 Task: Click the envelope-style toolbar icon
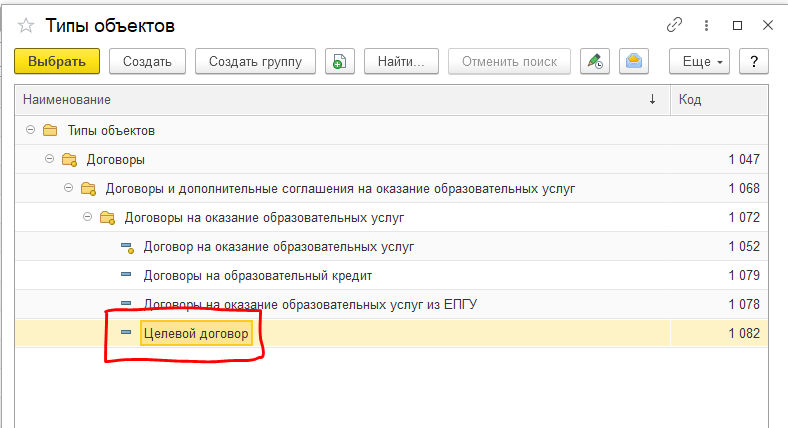pyautogui.click(x=633, y=61)
